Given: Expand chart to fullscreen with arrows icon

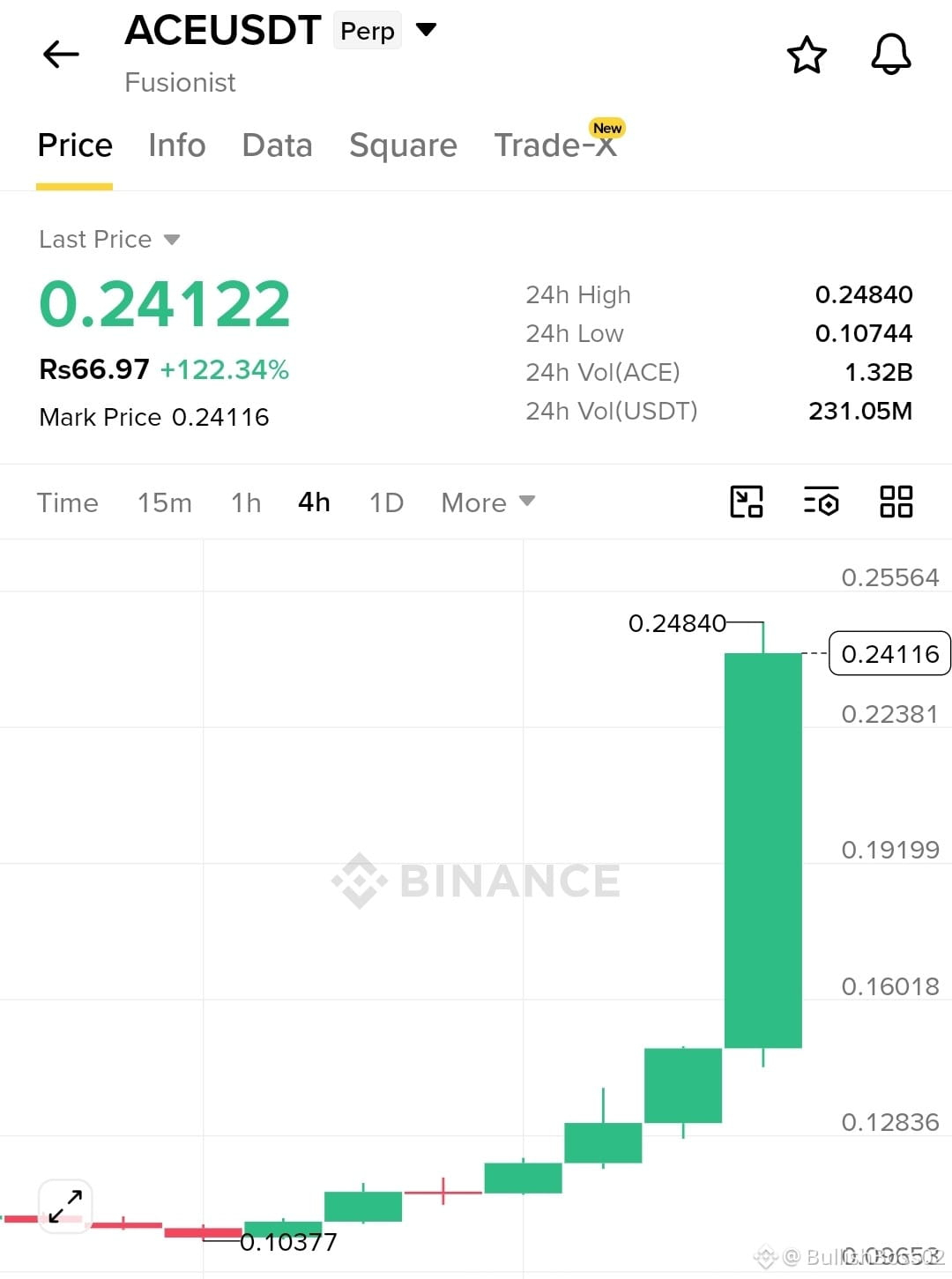Looking at the screenshot, I should [65, 1206].
